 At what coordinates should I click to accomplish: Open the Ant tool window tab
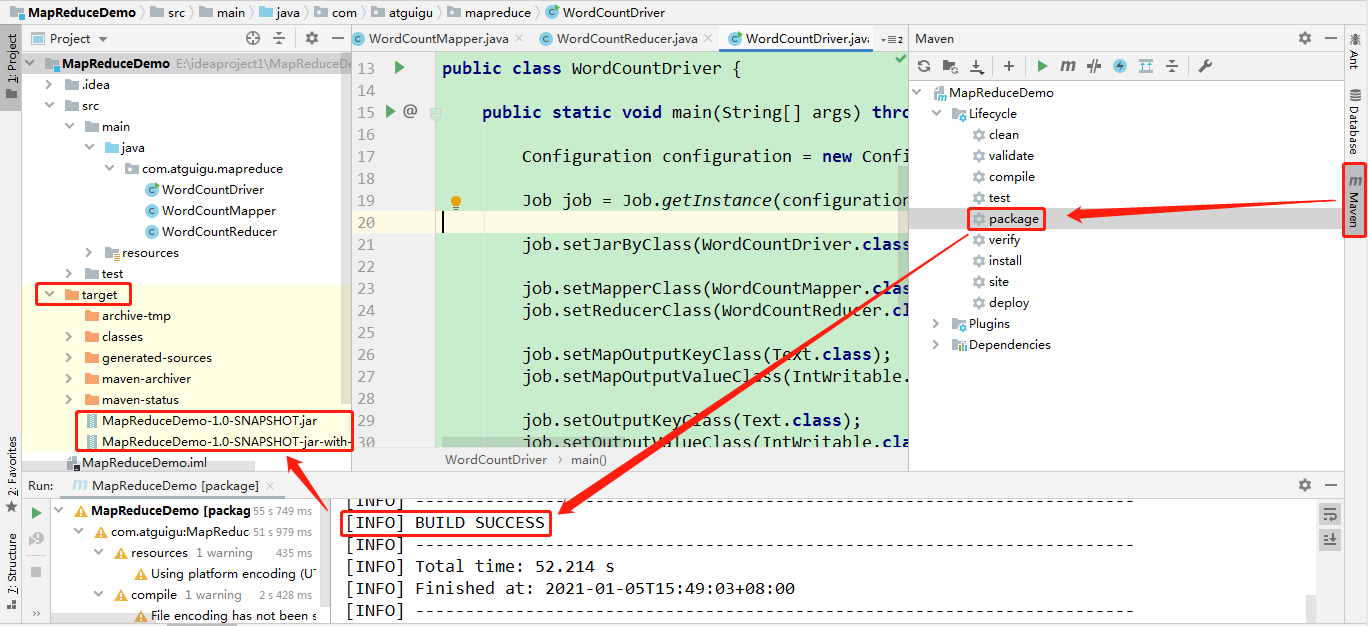(x=1355, y=51)
